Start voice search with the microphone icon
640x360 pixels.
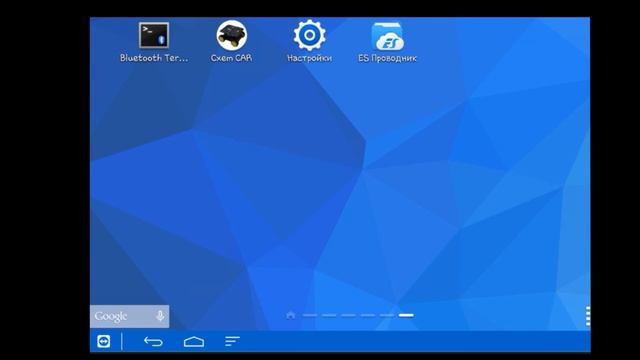[x=160, y=316]
